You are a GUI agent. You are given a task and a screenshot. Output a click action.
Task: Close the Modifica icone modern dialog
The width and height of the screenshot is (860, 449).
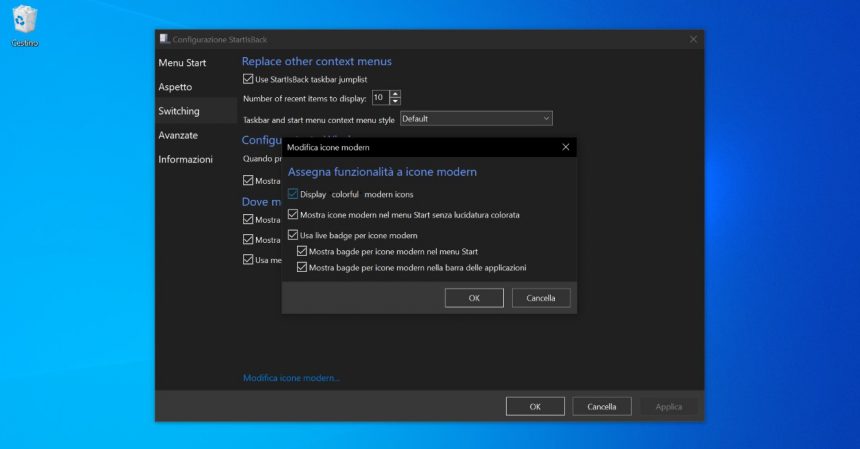[x=565, y=147]
